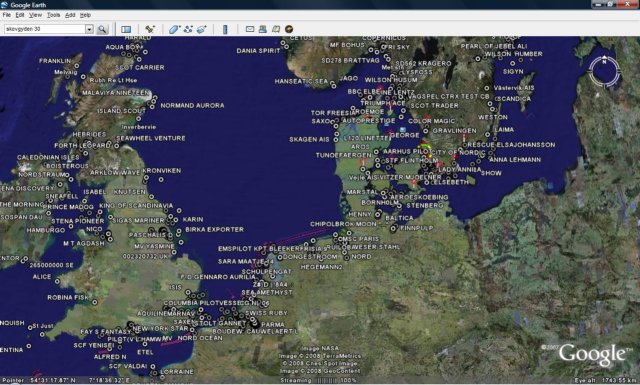The width and height of the screenshot is (640, 385).
Task: Open the view in Google Maps icon
Action: pyautogui.click(x=276, y=29)
